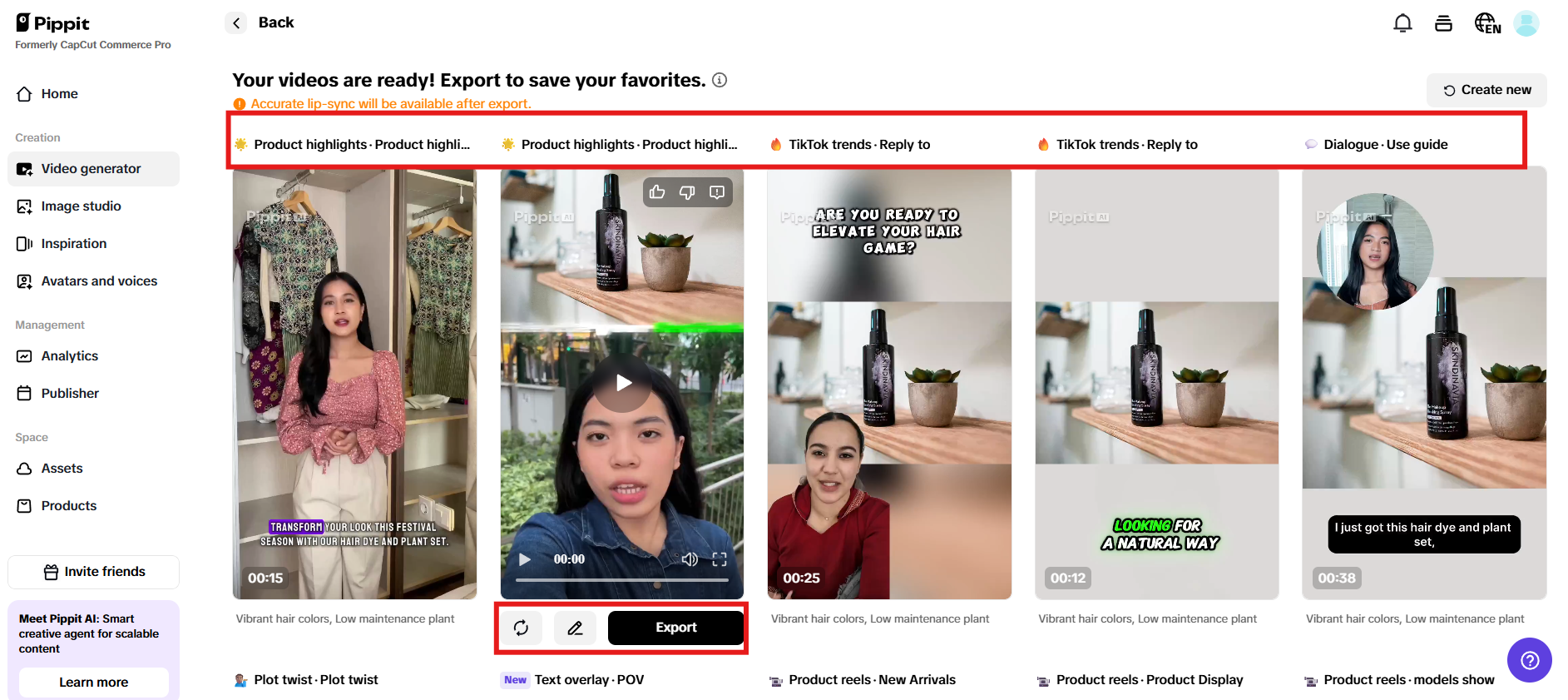Mute the video volume
This screenshot has width=1568, height=700.
click(690, 559)
